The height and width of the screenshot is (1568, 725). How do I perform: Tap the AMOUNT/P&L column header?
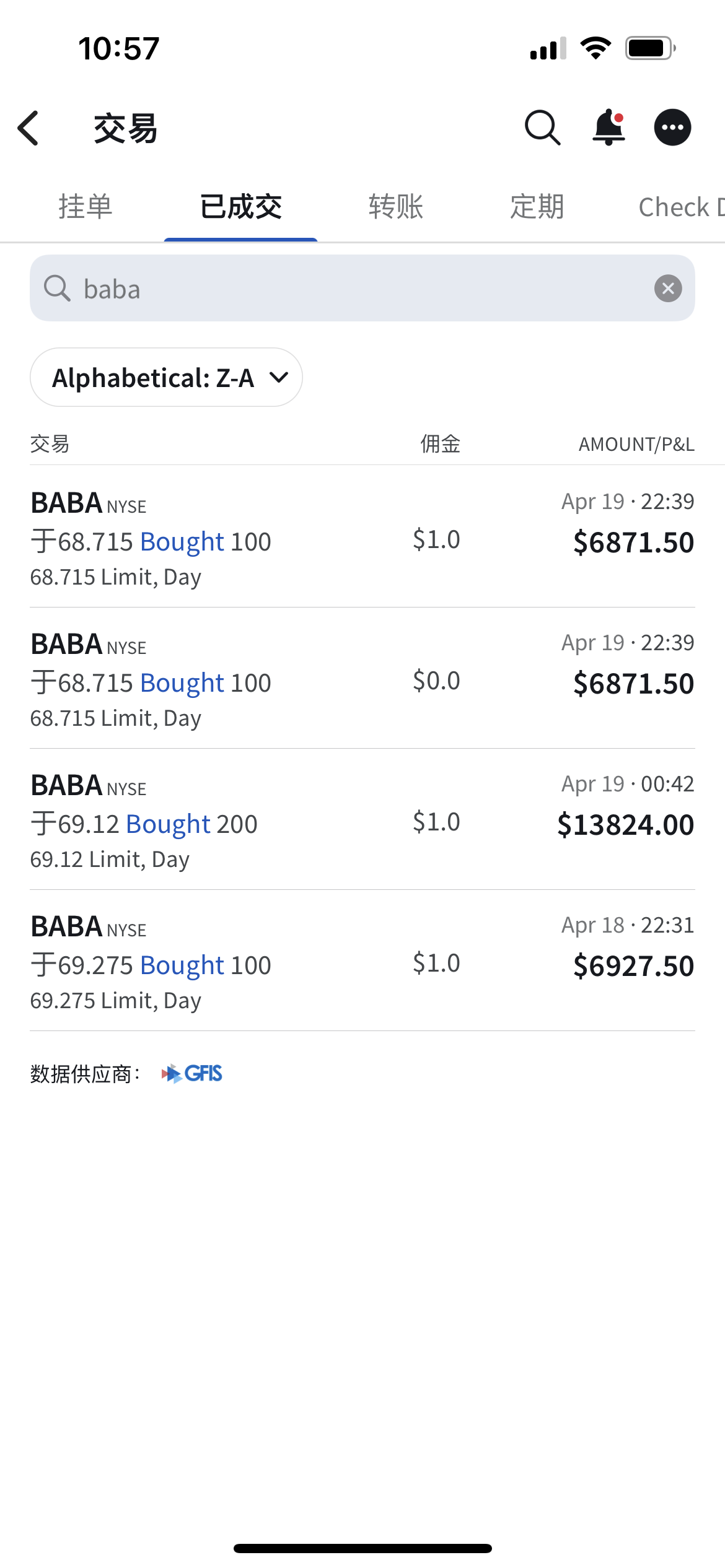tap(636, 444)
